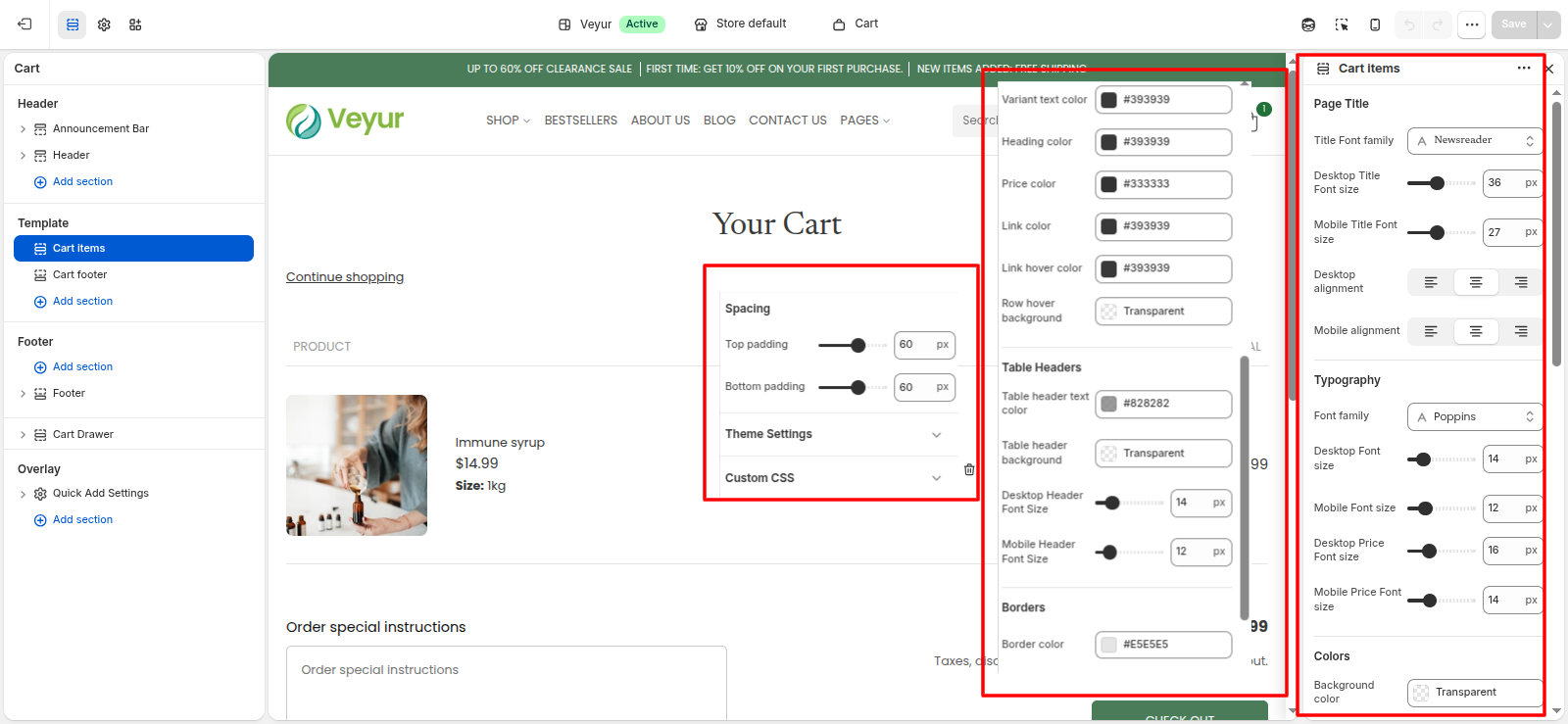Set mobile alignment to center
Image resolution: width=1568 pixels, height=724 pixels.
tap(1476, 331)
